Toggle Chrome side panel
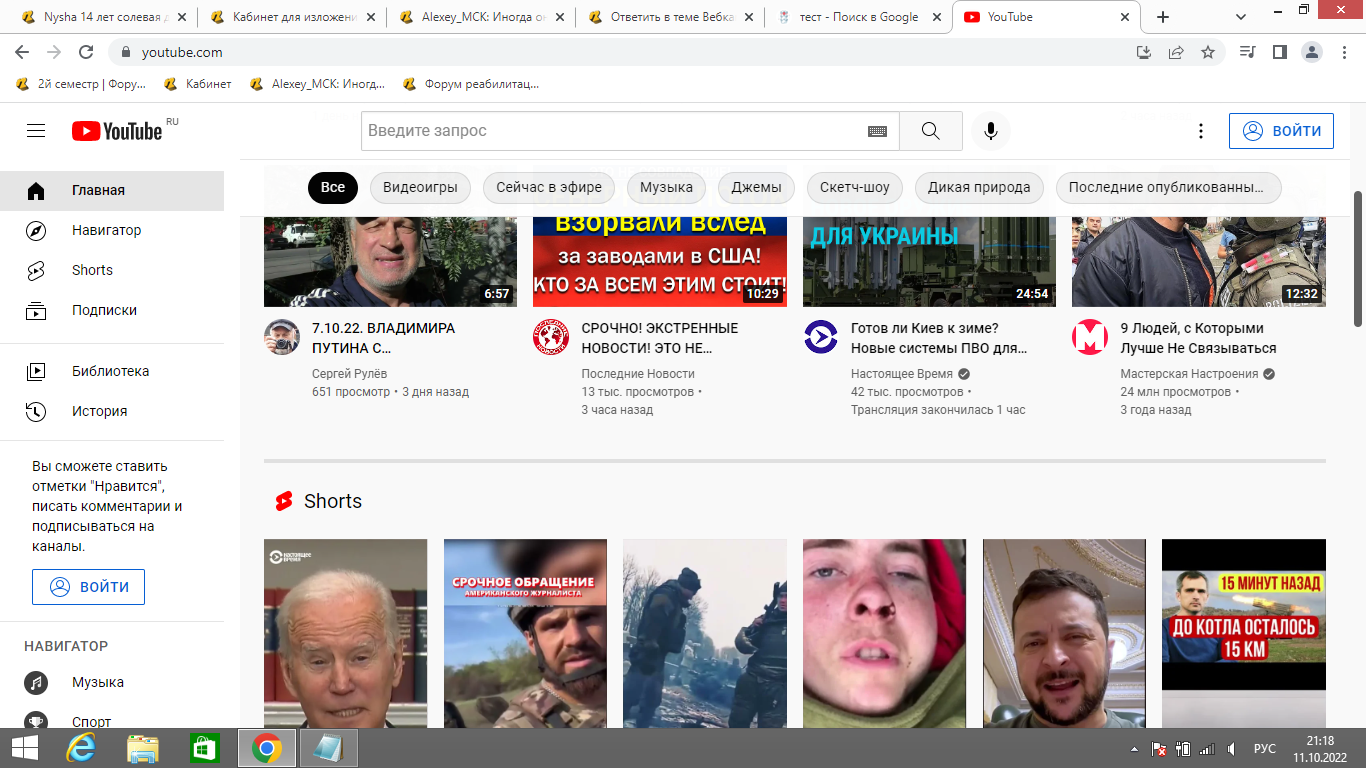The image size is (1366, 768). click(x=1279, y=53)
